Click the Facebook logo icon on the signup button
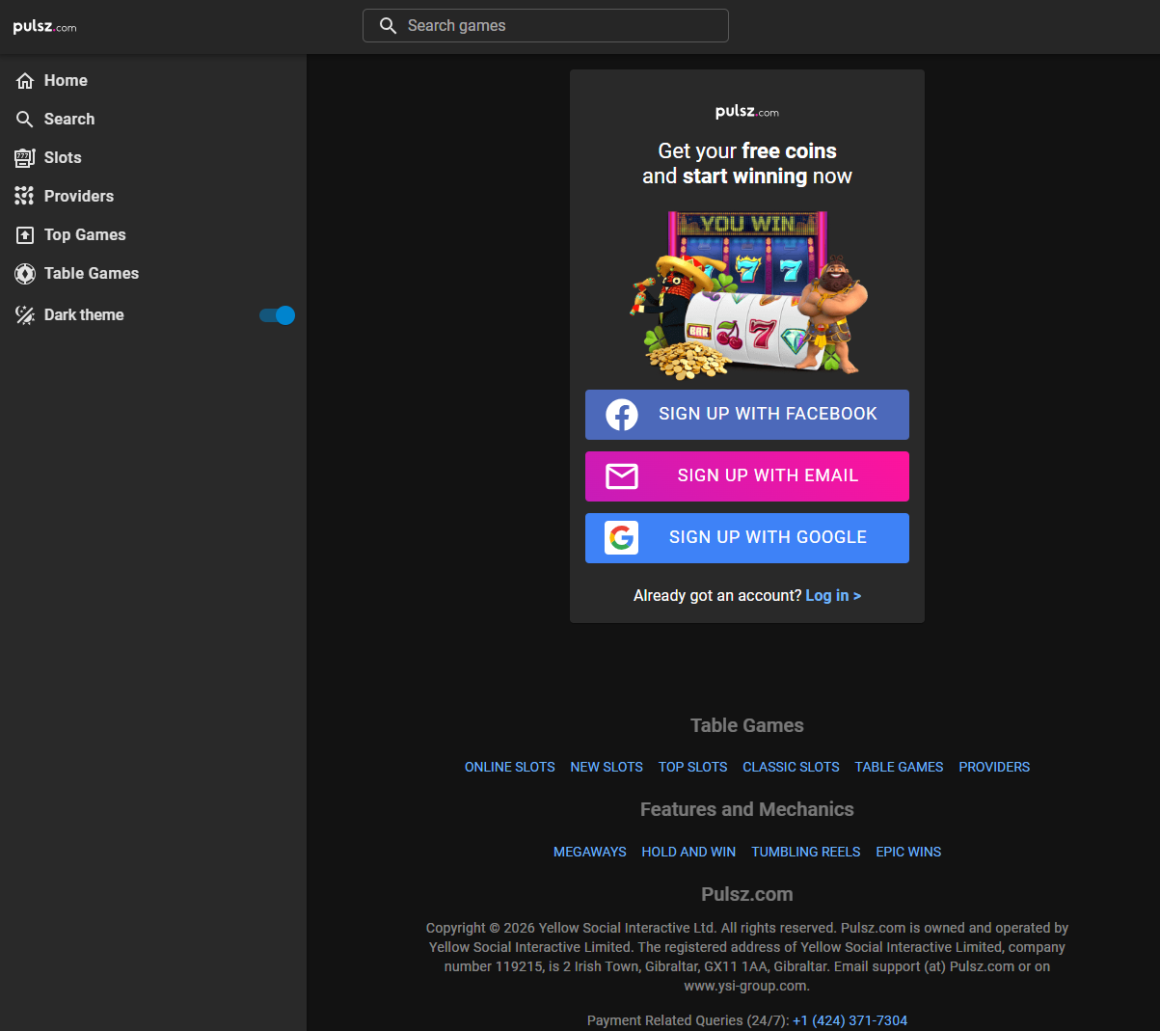Screen dimensions: 1160x1031 tap(622, 415)
